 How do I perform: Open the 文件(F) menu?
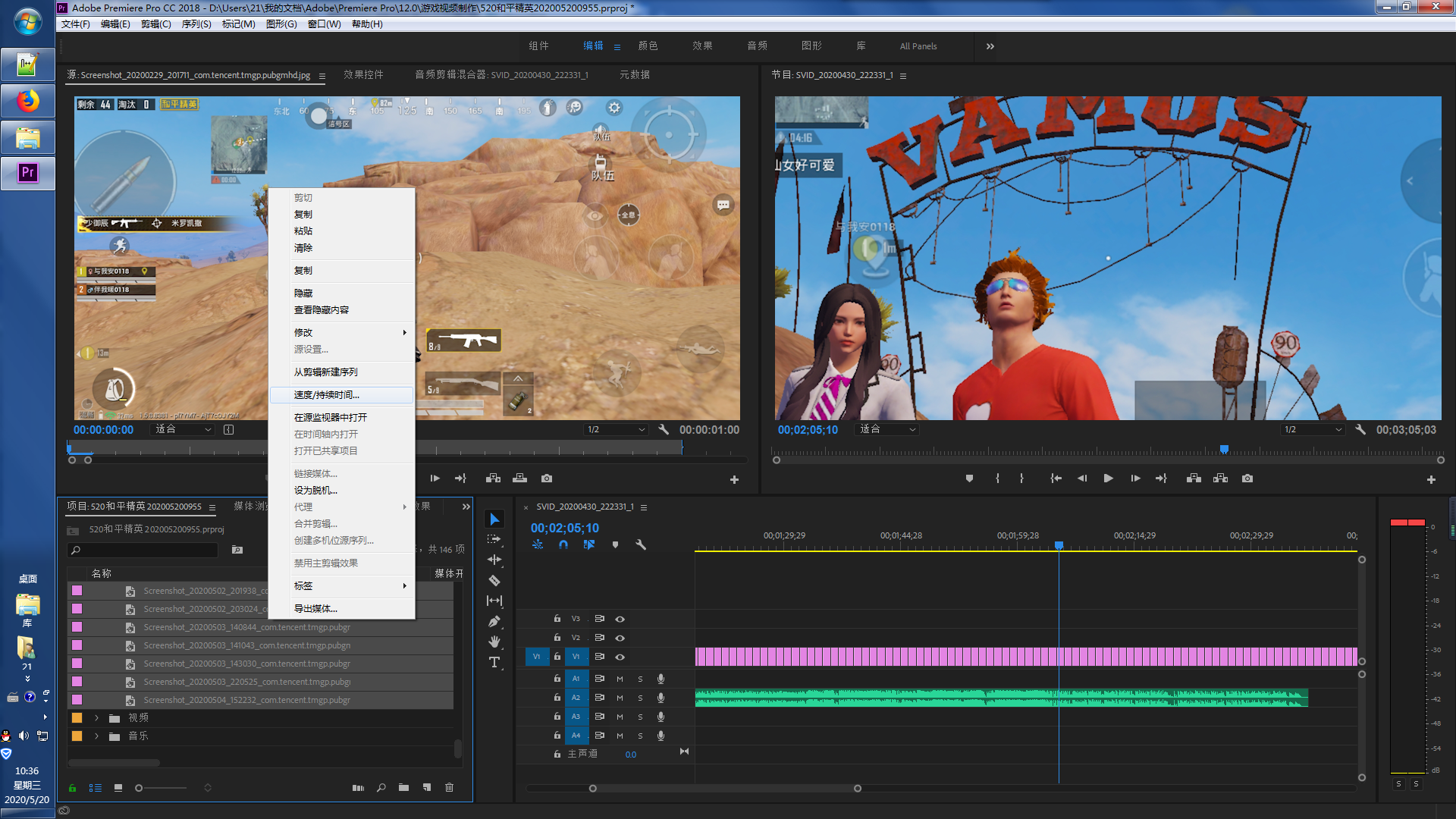tap(76, 24)
